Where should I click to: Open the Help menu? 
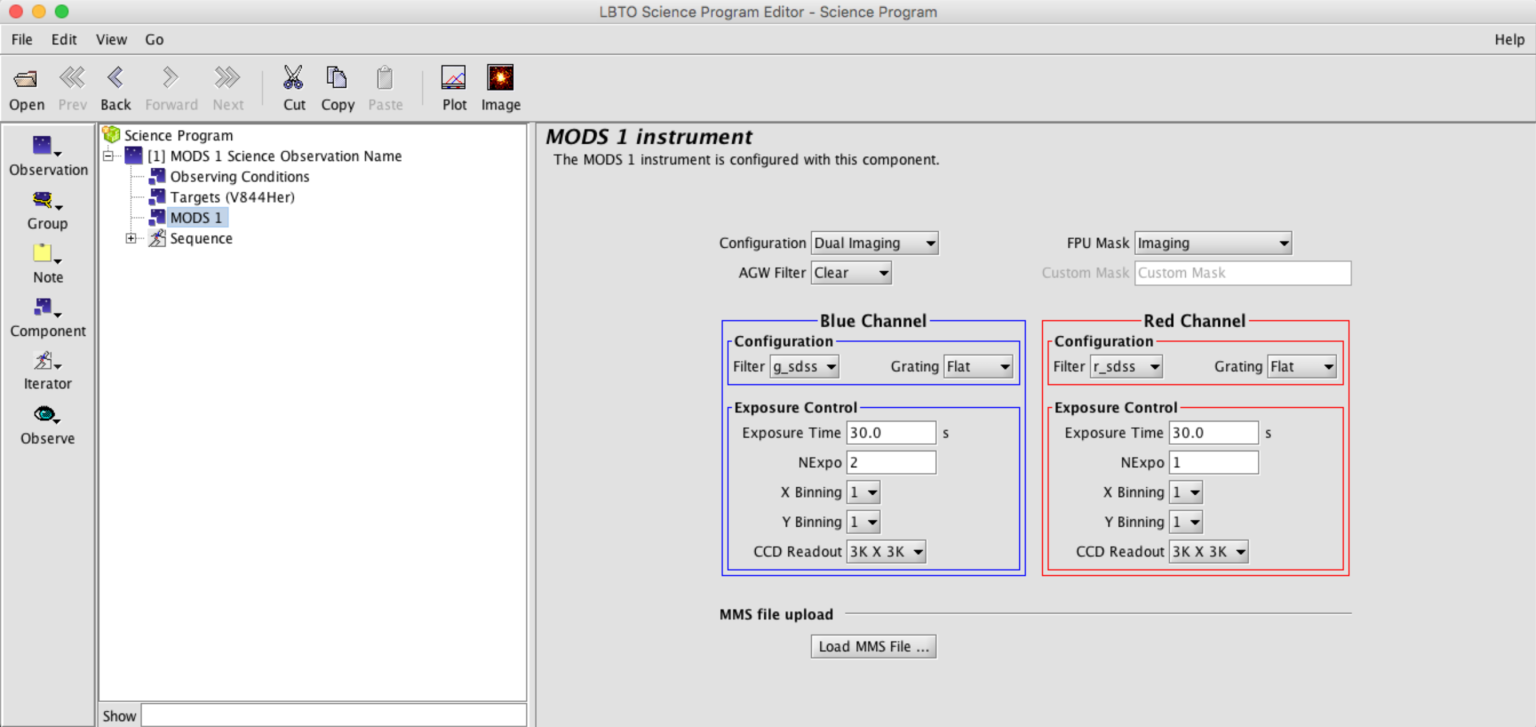point(1509,40)
